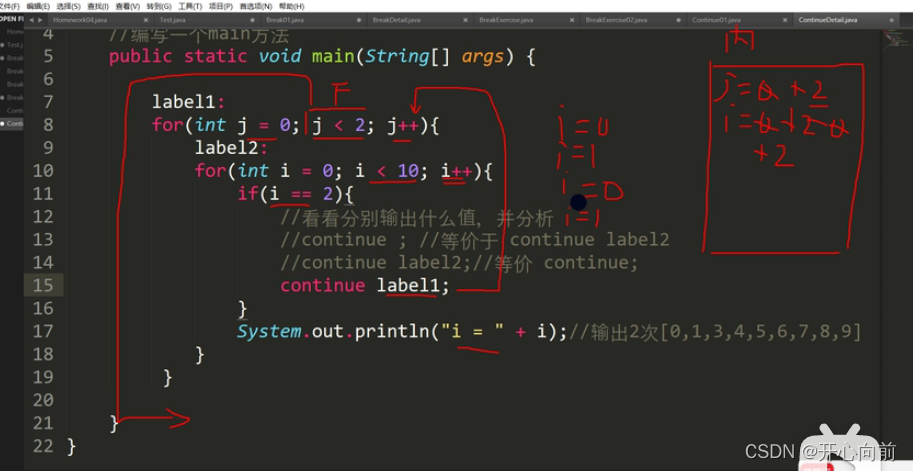Open the 查看(V) menu
913x471 pixels.
(x=128, y=6)
